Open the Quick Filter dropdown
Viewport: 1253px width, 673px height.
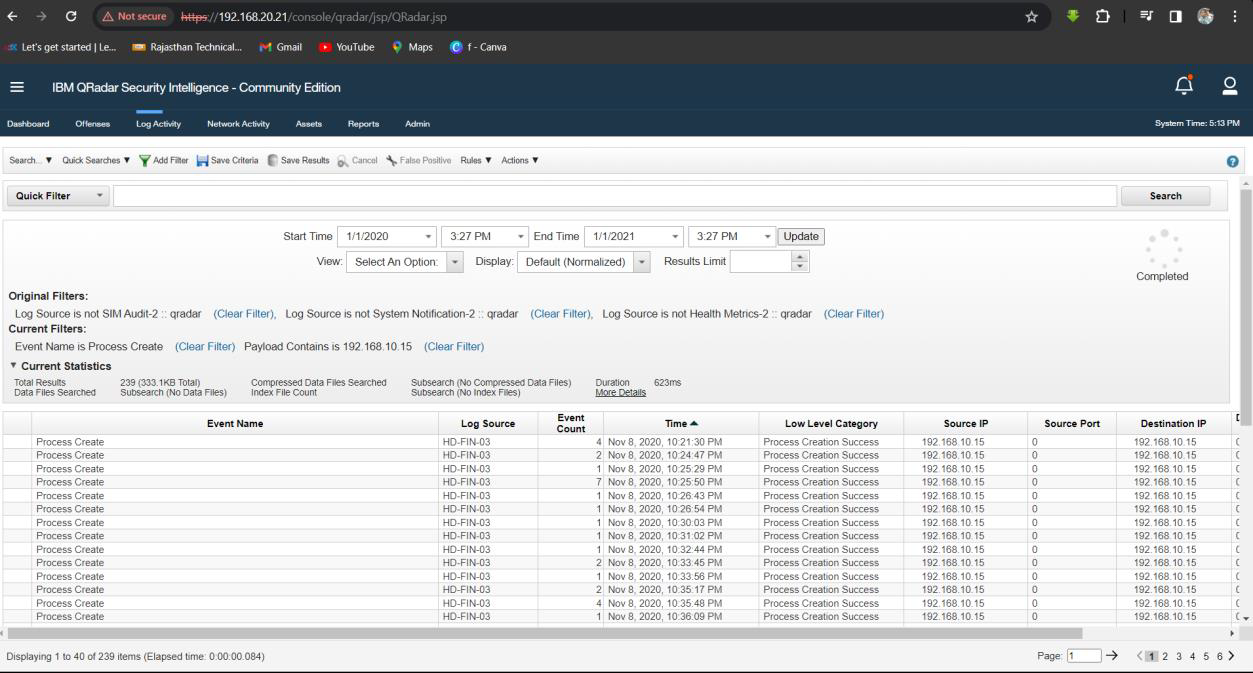[x=59, y=196]
